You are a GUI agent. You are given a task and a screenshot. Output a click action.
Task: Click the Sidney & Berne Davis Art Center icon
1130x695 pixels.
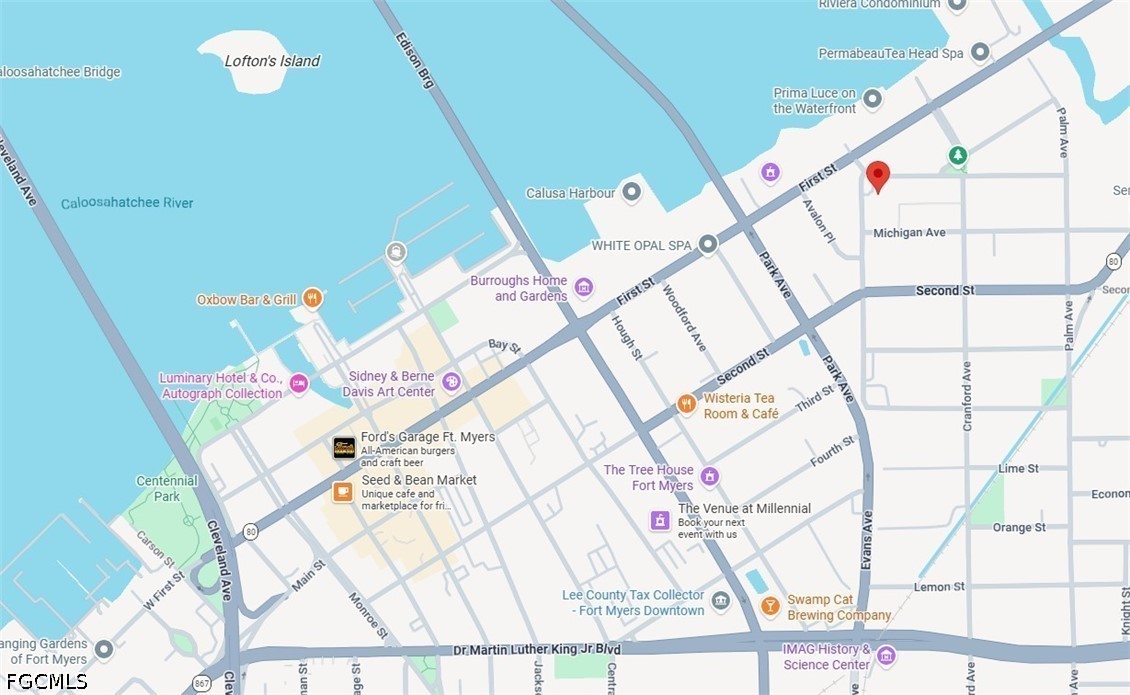451,382
